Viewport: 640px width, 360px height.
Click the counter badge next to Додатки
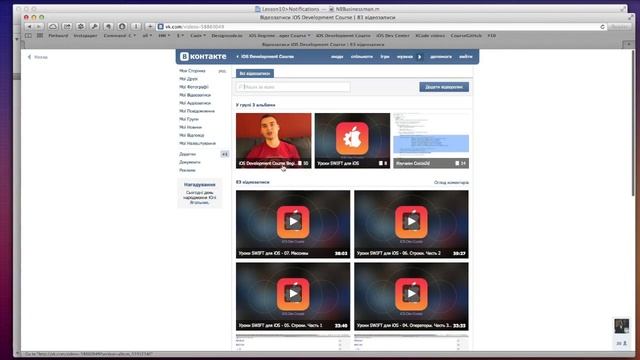pyautogui.click(x=224, y=154)
